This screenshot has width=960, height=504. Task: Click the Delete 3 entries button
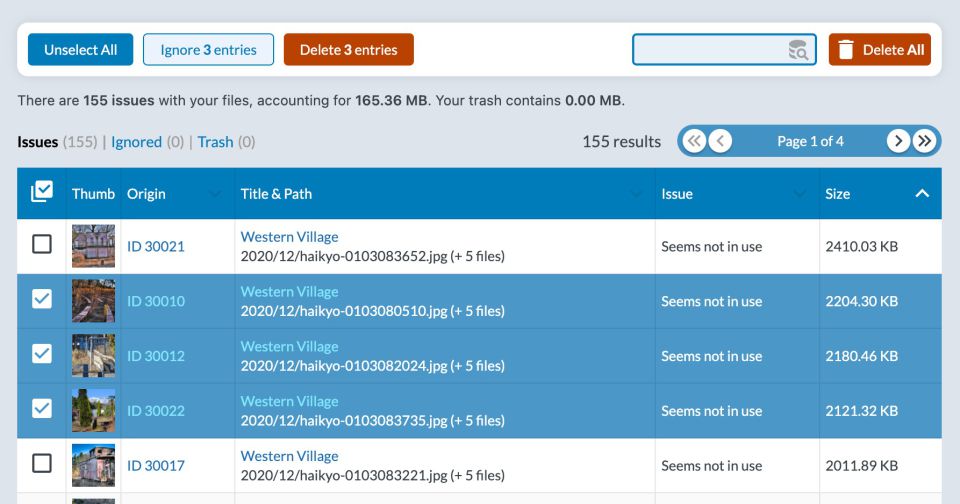click(348, 50)
